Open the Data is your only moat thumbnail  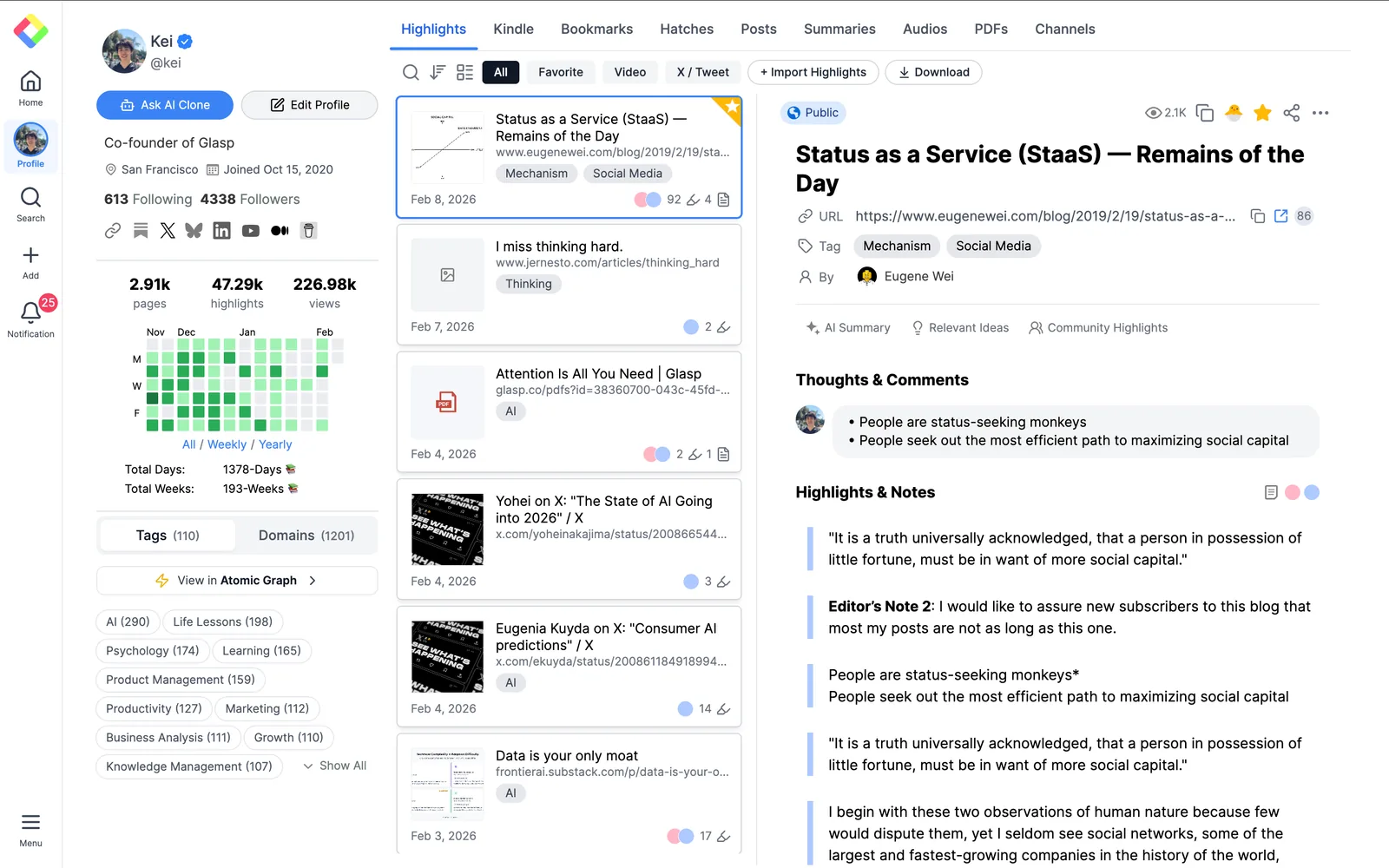pyautogui.click(x=447, y=784)
